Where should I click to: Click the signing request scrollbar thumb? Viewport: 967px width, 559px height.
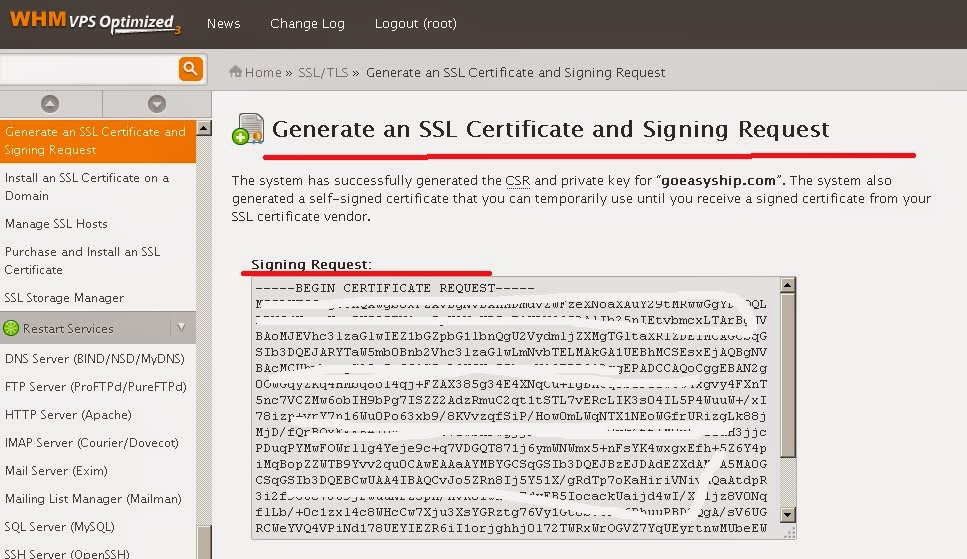(788, 375)
